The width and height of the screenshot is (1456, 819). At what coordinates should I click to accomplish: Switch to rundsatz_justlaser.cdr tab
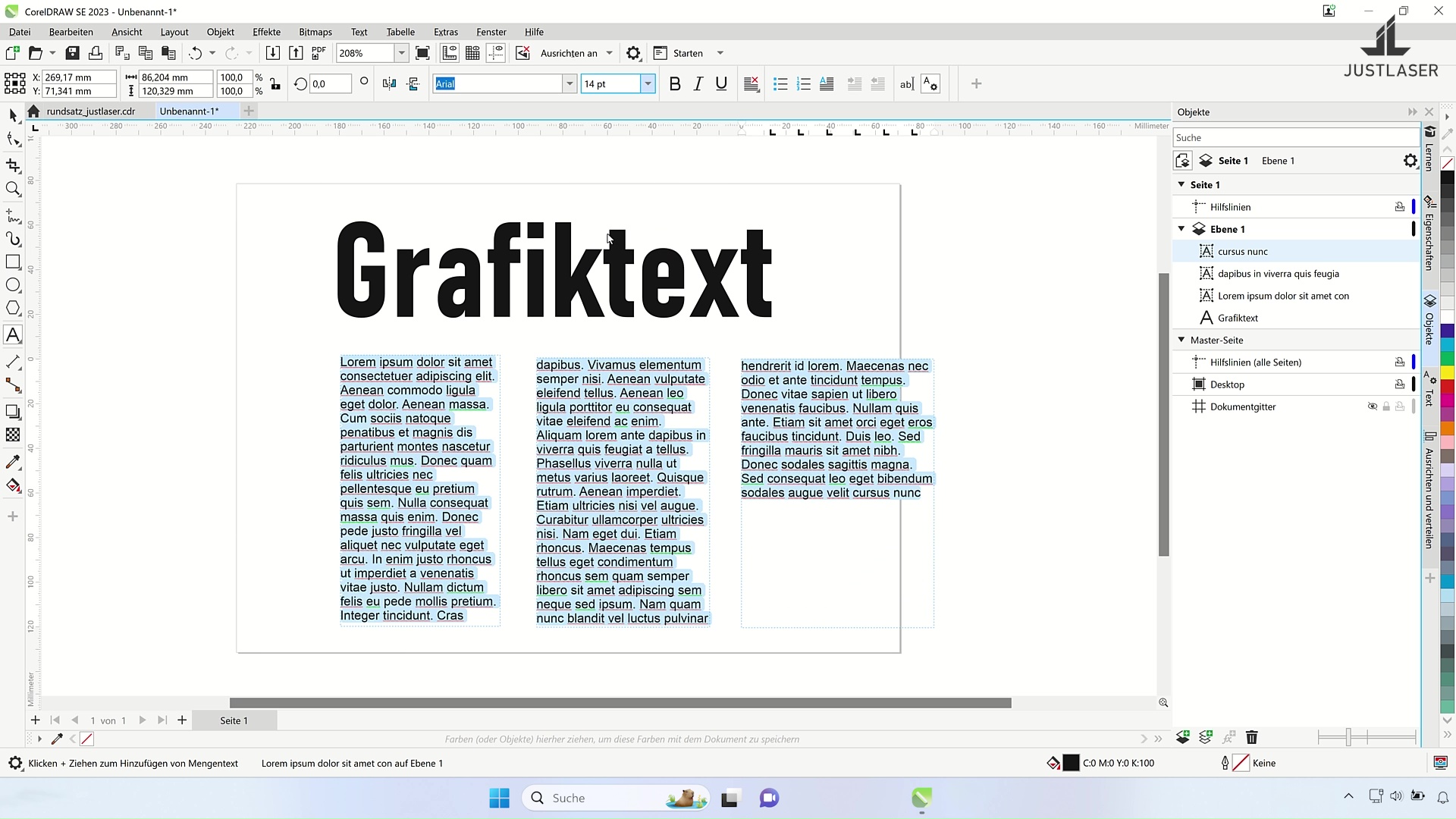click(91, 111)
